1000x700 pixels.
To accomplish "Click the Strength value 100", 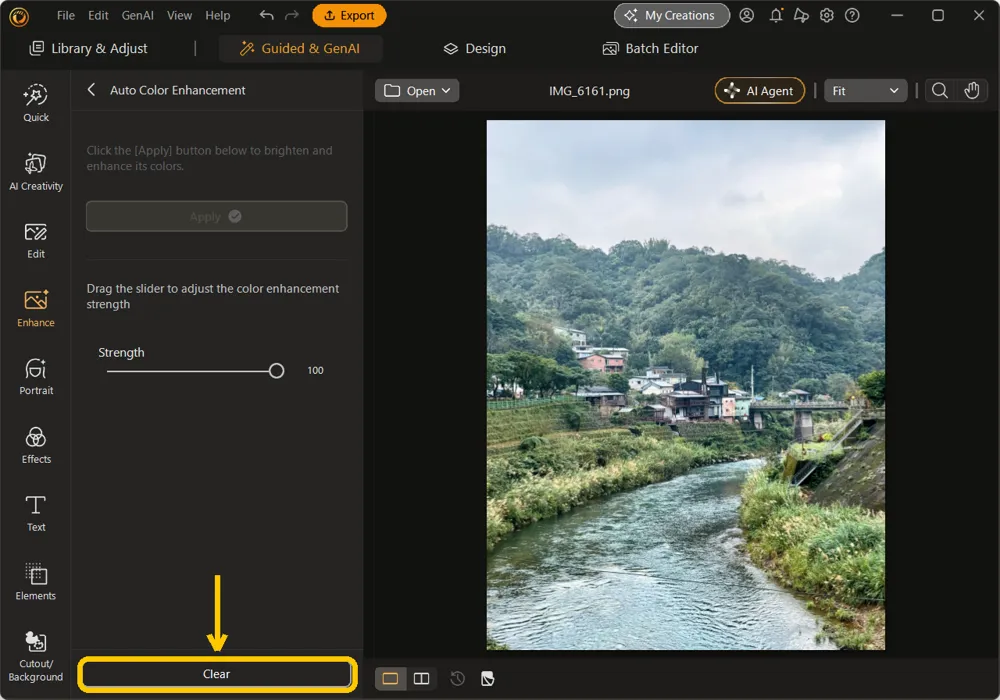I will coord(315,370).
